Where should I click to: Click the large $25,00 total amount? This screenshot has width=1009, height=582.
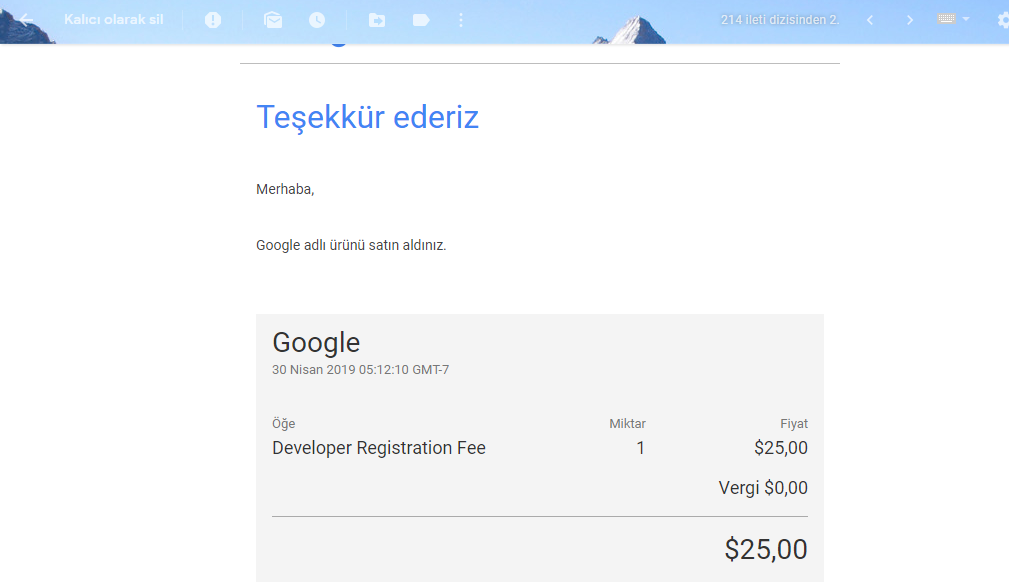tap(766, 549)
